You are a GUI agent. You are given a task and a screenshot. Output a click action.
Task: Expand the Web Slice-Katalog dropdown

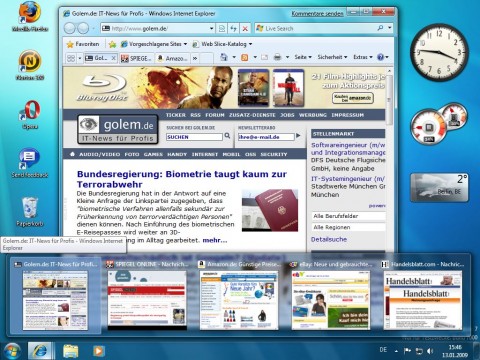pos(250,44)
